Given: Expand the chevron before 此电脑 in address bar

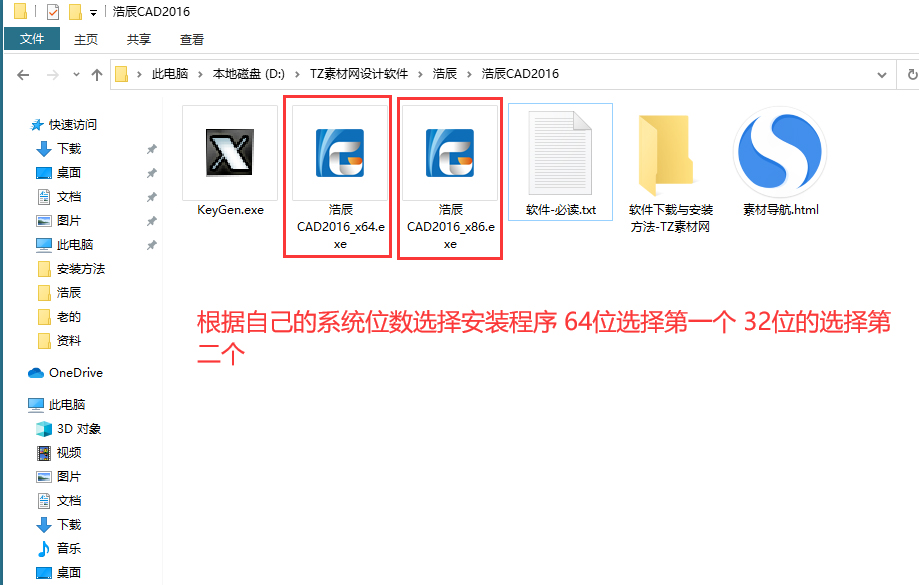Looking at the screenshot, I should pyautogui.click(x=139, y=74).
